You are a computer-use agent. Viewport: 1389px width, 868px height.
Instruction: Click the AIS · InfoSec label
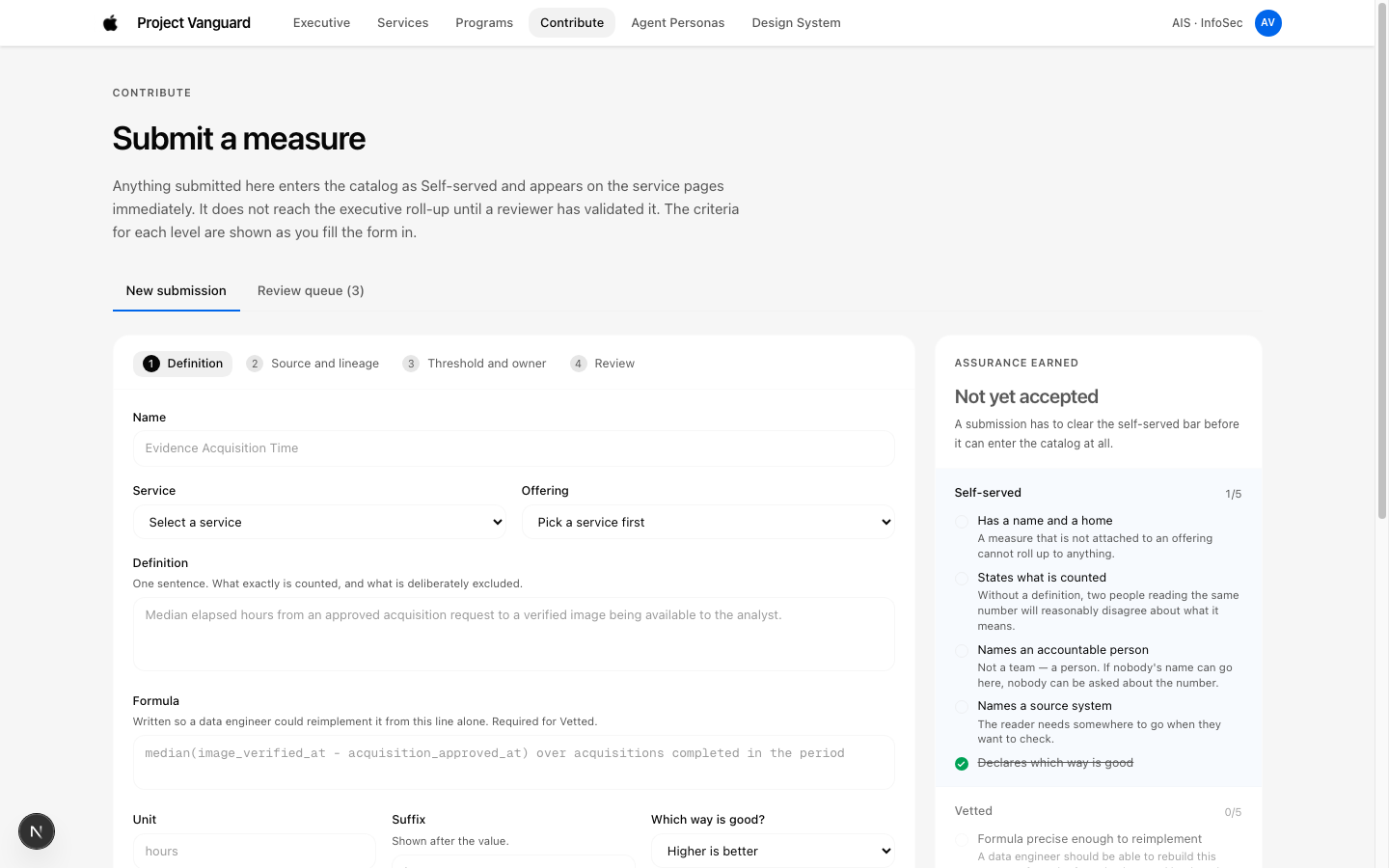point(1207,23)
